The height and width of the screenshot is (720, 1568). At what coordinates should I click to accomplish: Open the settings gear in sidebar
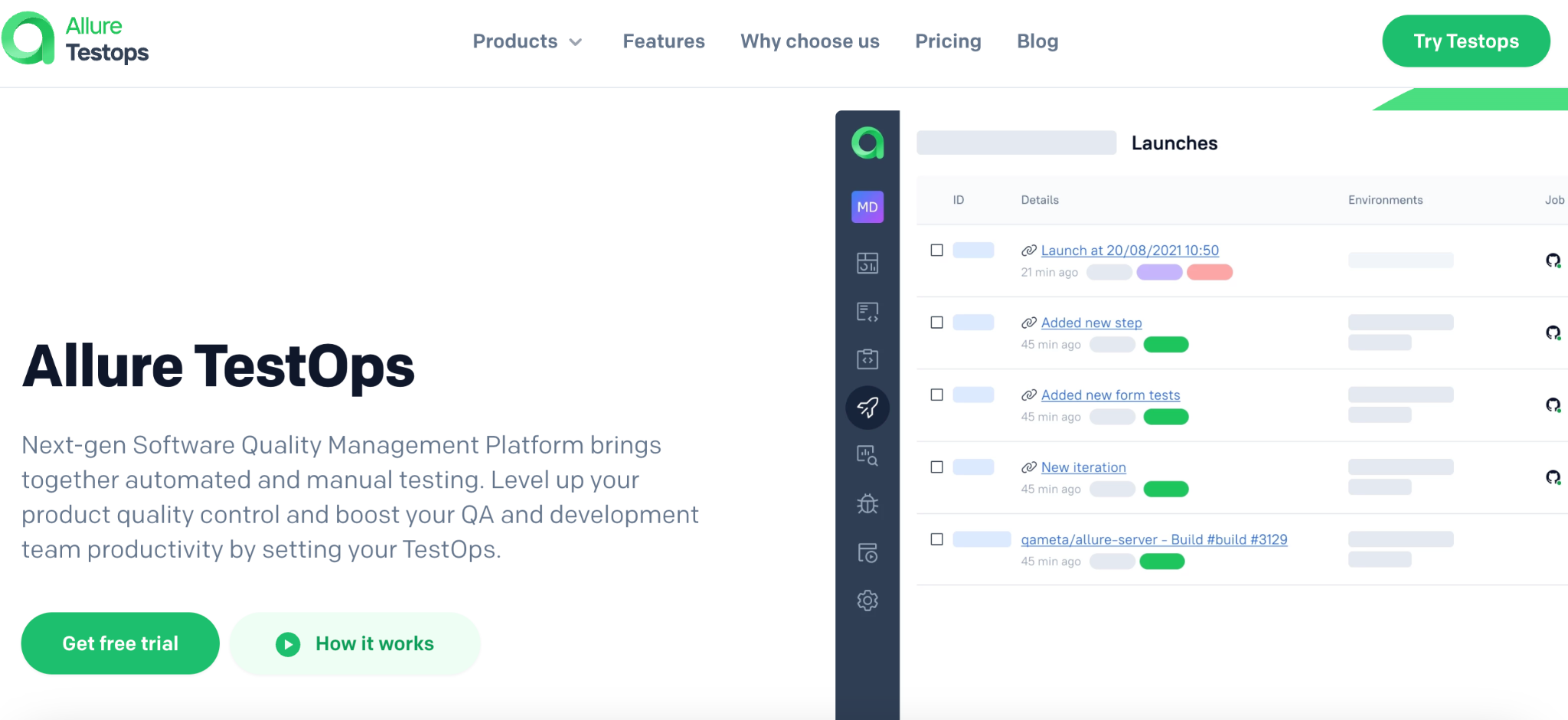pos(867,601)
